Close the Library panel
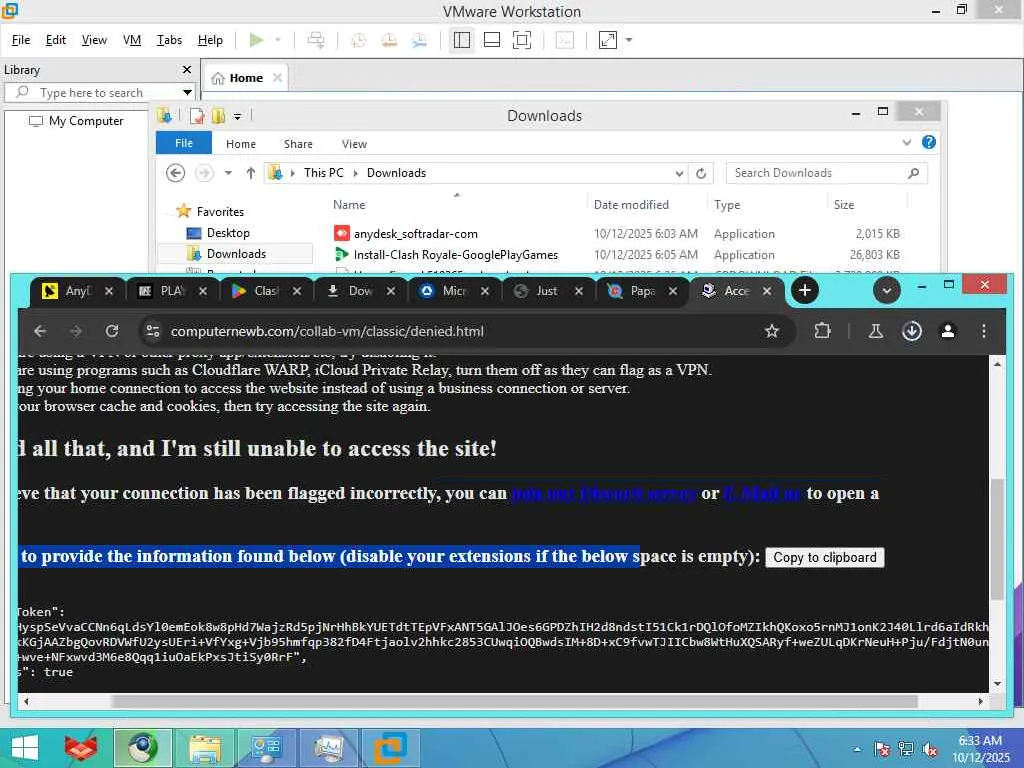This screenshot has height=768, width=1024. [x=187, y=69]
